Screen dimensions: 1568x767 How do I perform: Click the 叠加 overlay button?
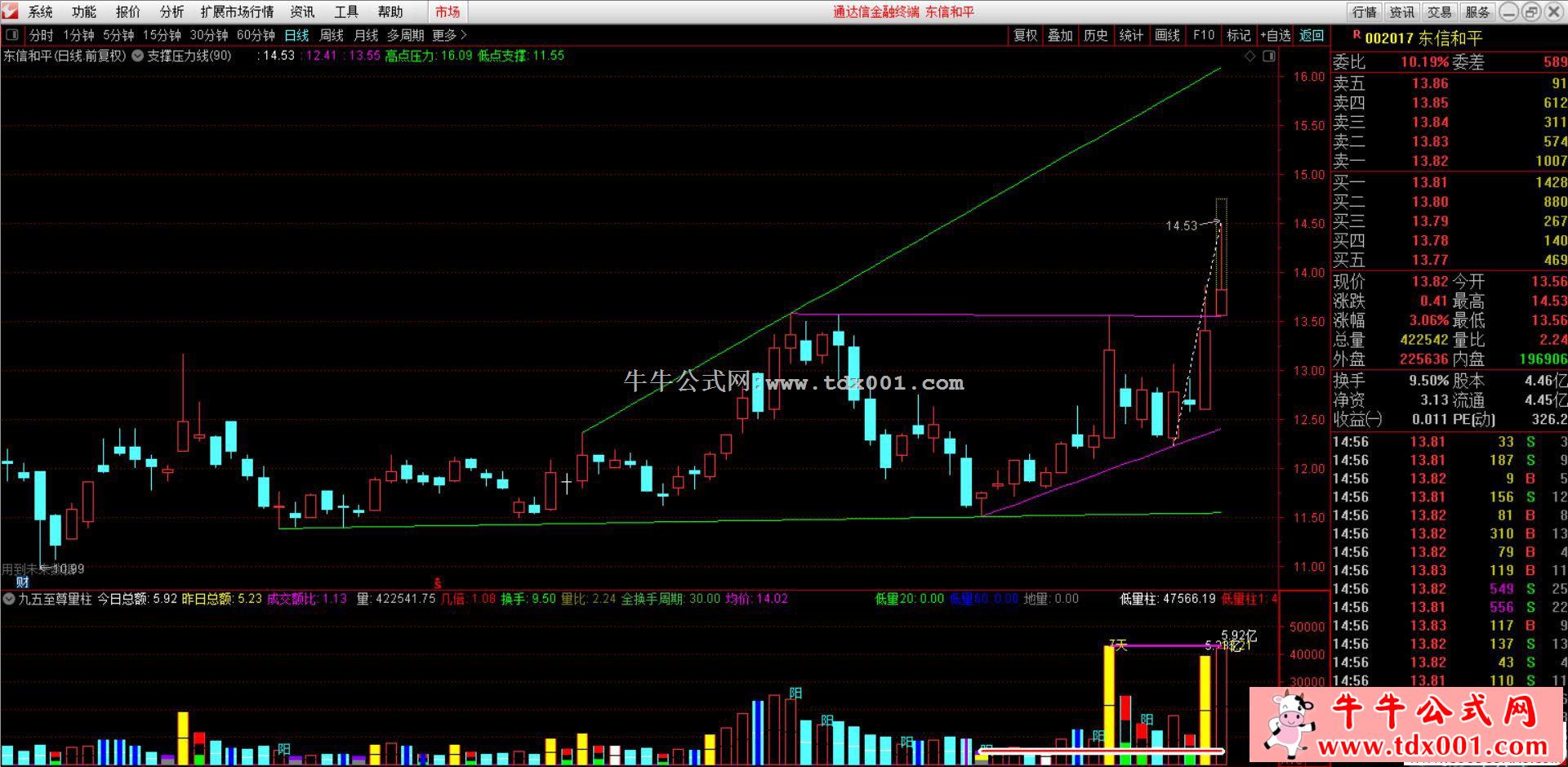[x=1060, y=35]
